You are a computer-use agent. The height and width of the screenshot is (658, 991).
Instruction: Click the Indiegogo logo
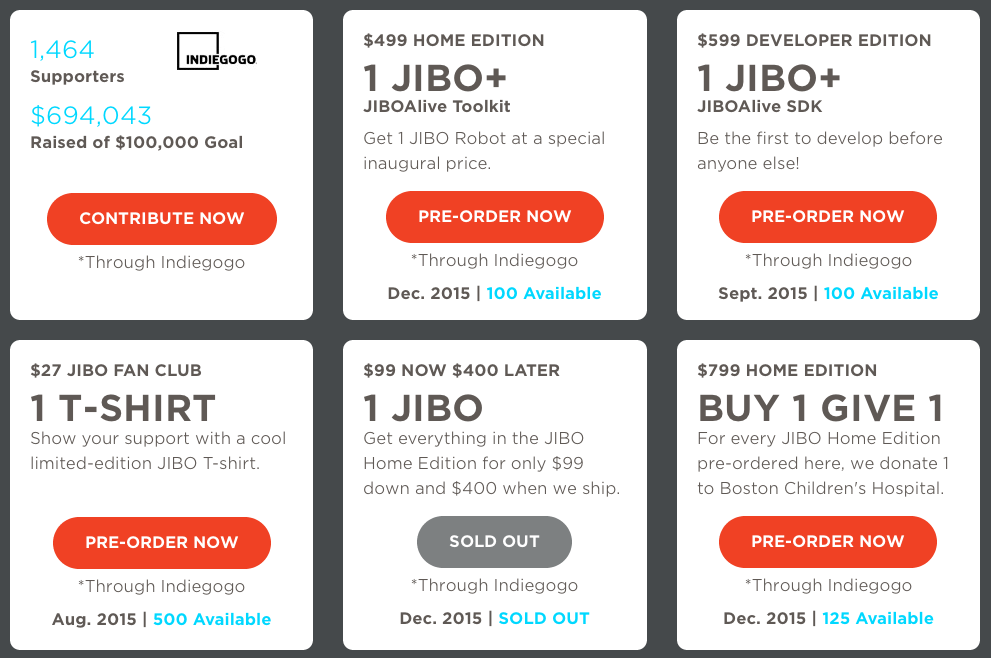click(217, 51)
